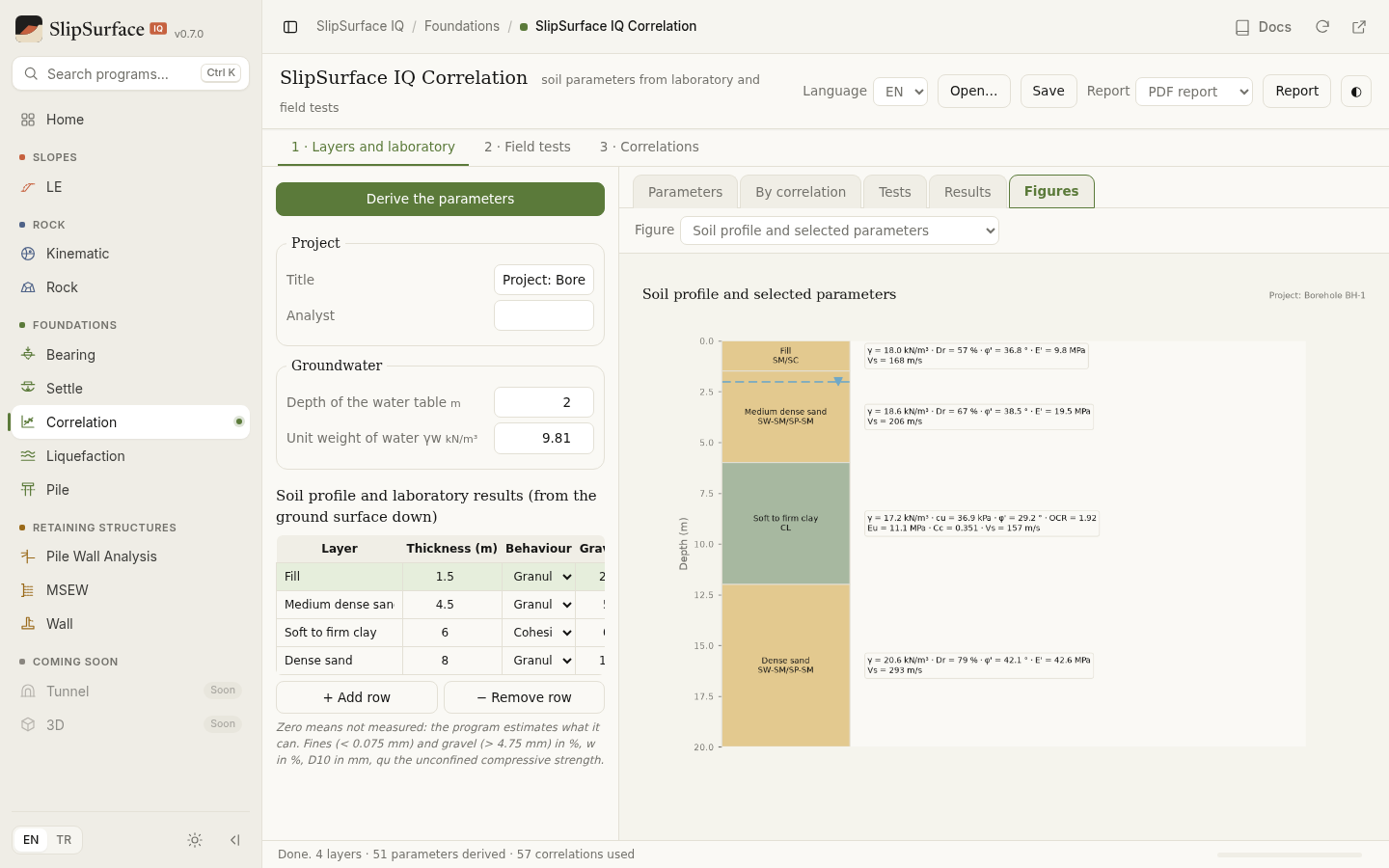Image resolution: width=1389 pixels, height=868 pixels.
Task: Open the Figure selection dropdown
Action: click(x=839, y=231)
